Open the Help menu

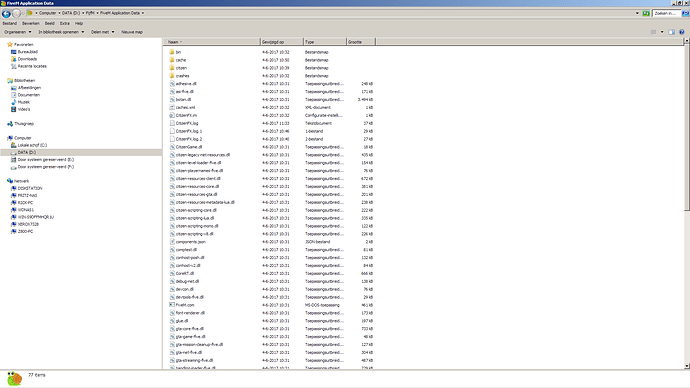coord(79,23)
